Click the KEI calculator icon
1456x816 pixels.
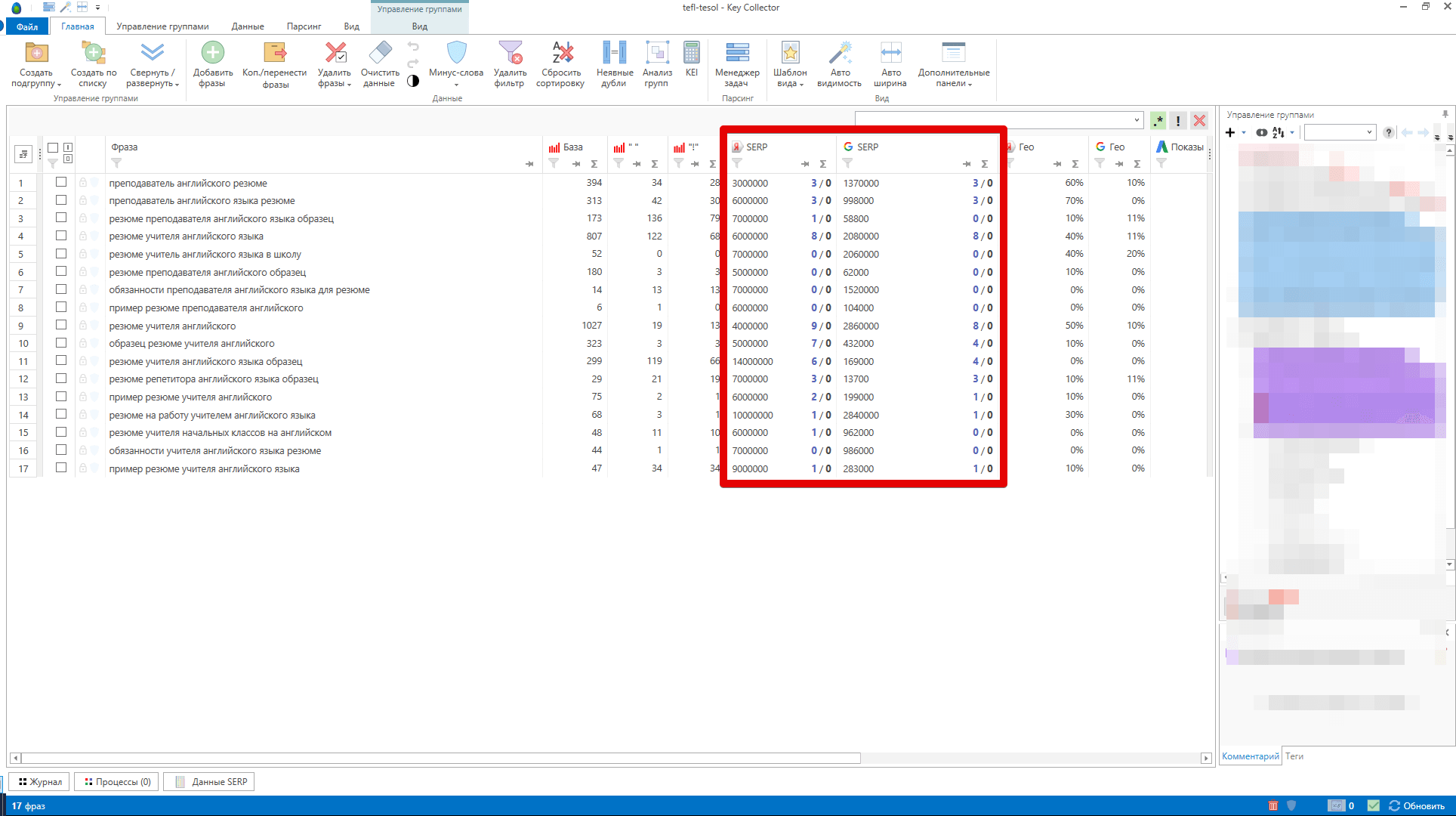point(691,54)
